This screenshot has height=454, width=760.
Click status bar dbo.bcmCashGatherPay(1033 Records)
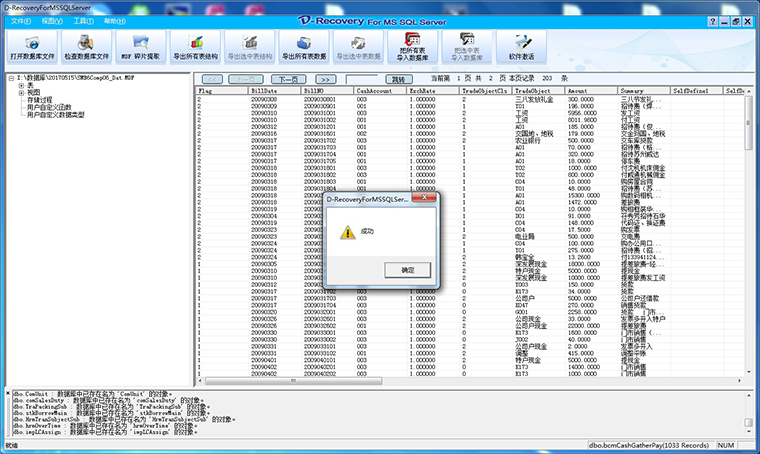pyautogui.click(x=649, y=445)
